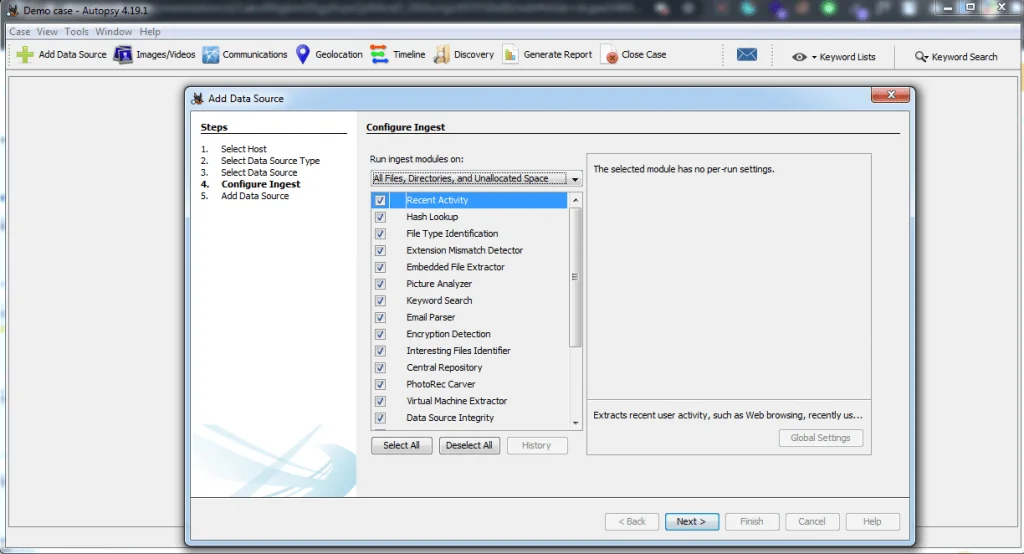Toggle the Interesting Files Identifier checkbox
Screen dimensions: 1024x554
point(380,351)
